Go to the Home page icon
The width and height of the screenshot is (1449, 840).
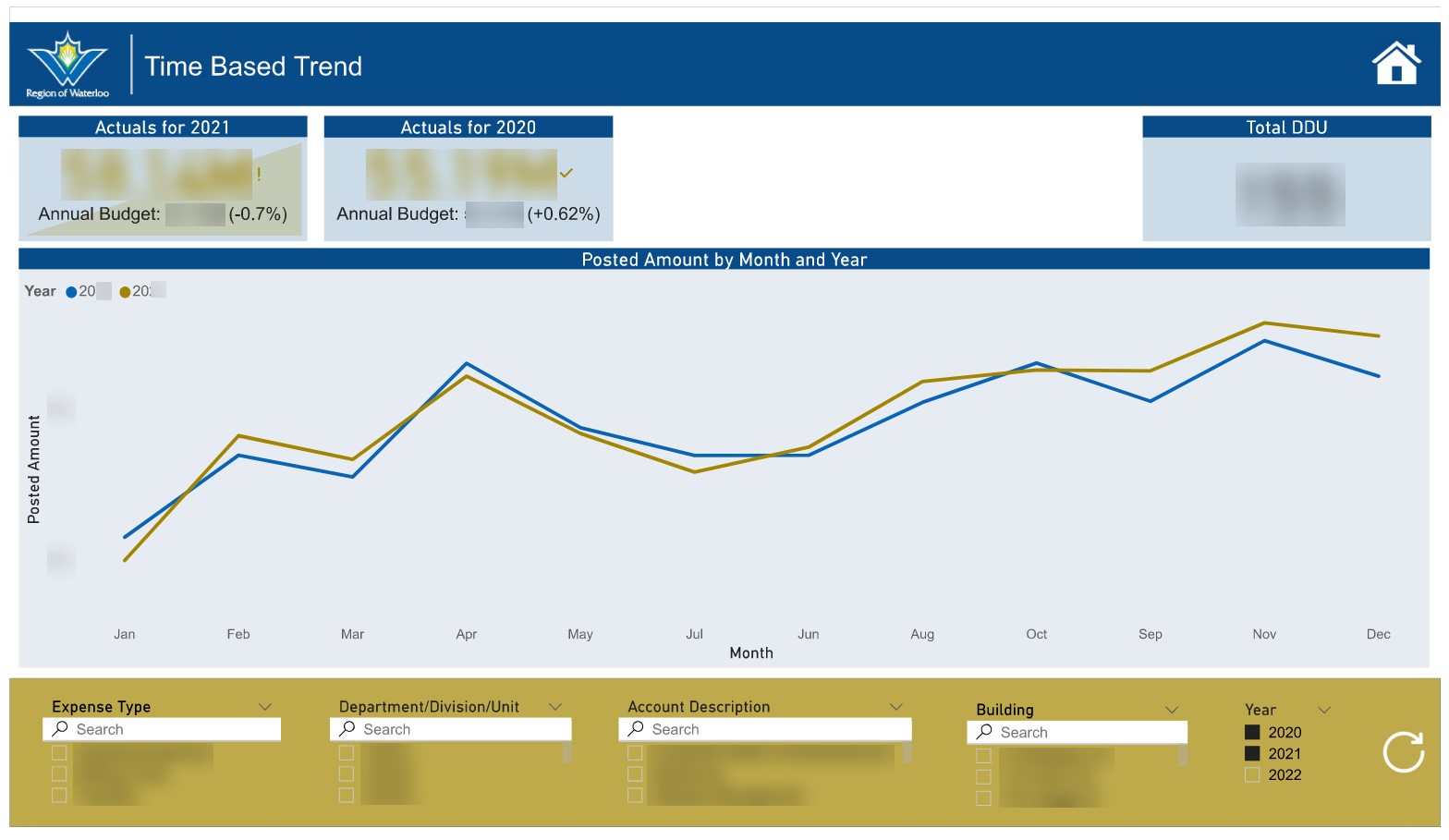pos(1396,63)
